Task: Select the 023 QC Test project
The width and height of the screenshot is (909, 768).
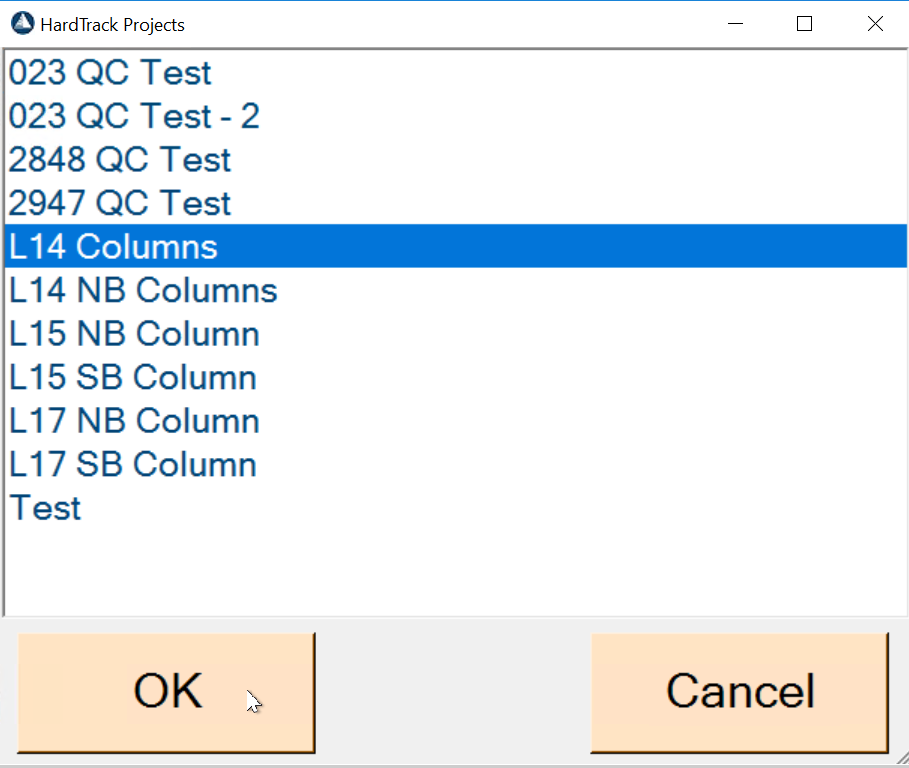Action: (110, 73)
